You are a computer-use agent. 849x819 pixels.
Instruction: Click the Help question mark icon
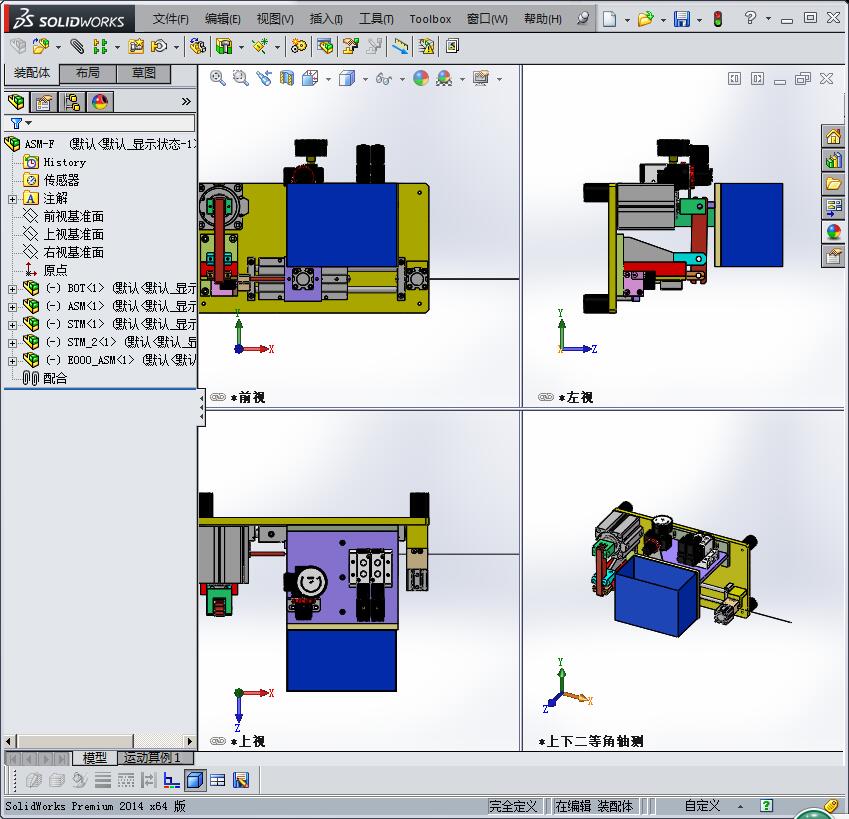click(750, 18)
